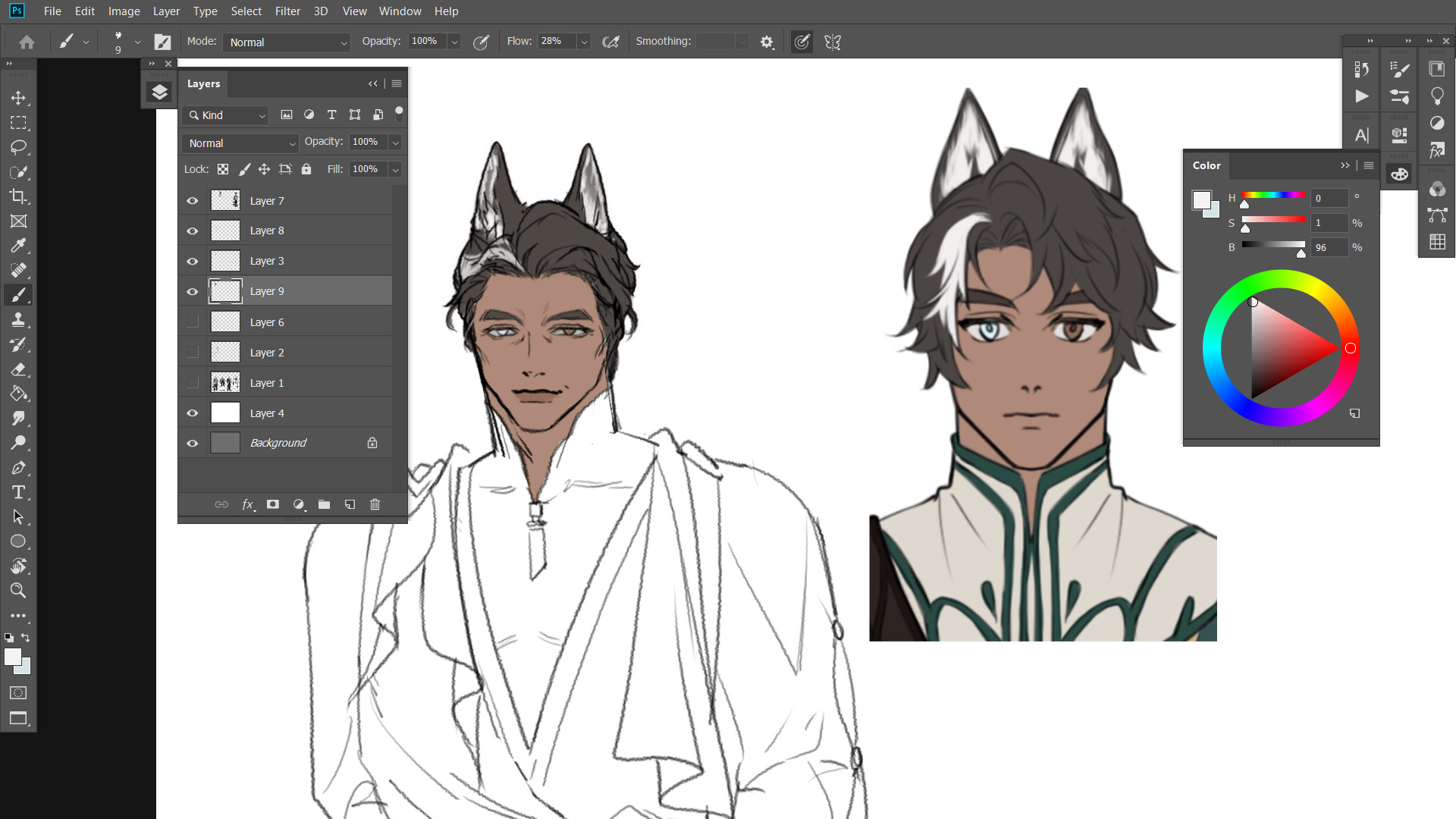Select the Crop tool

(18, 196)
